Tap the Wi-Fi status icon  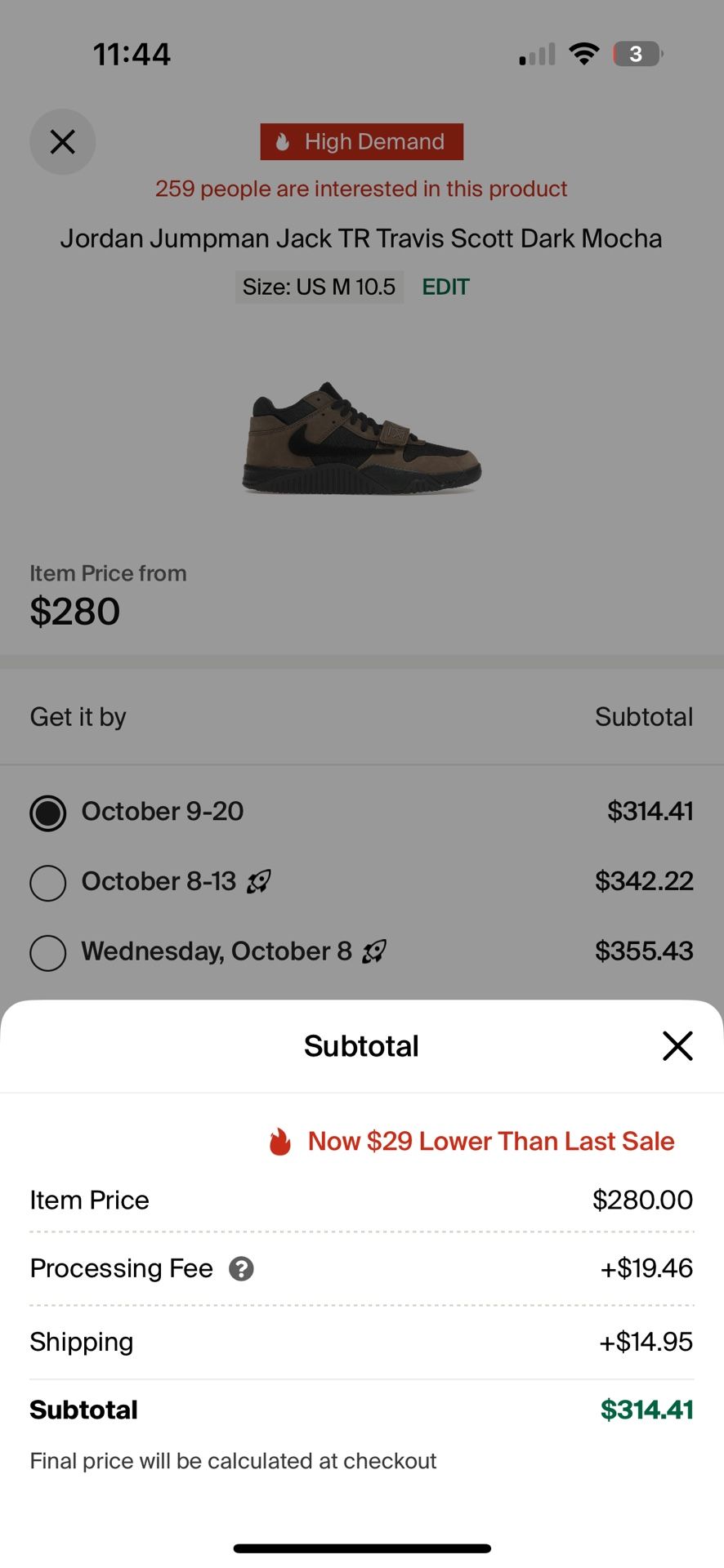click(x=583, y=55)
